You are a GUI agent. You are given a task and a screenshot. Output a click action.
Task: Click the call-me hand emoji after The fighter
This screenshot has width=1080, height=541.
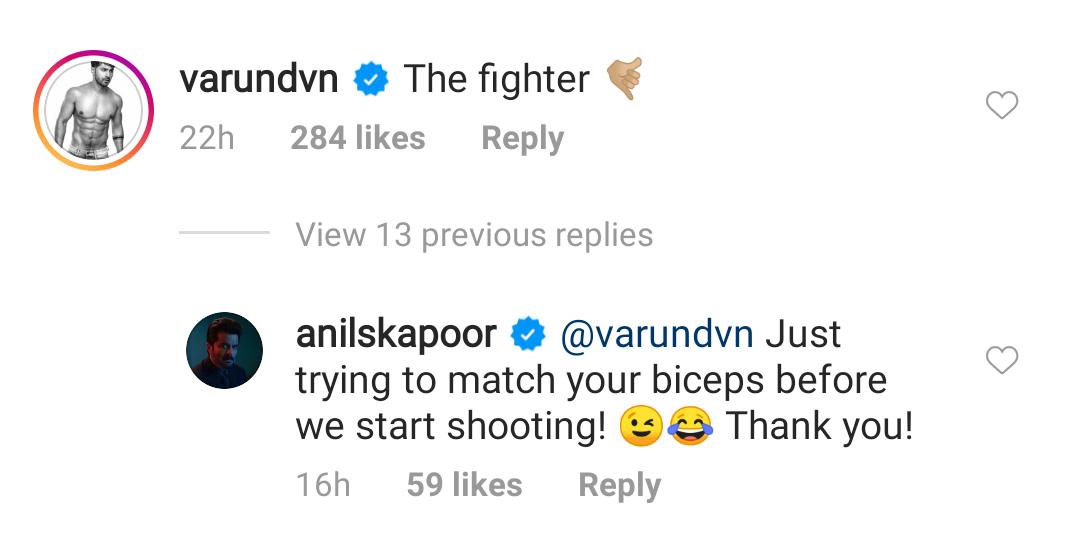tap(624, 78)
